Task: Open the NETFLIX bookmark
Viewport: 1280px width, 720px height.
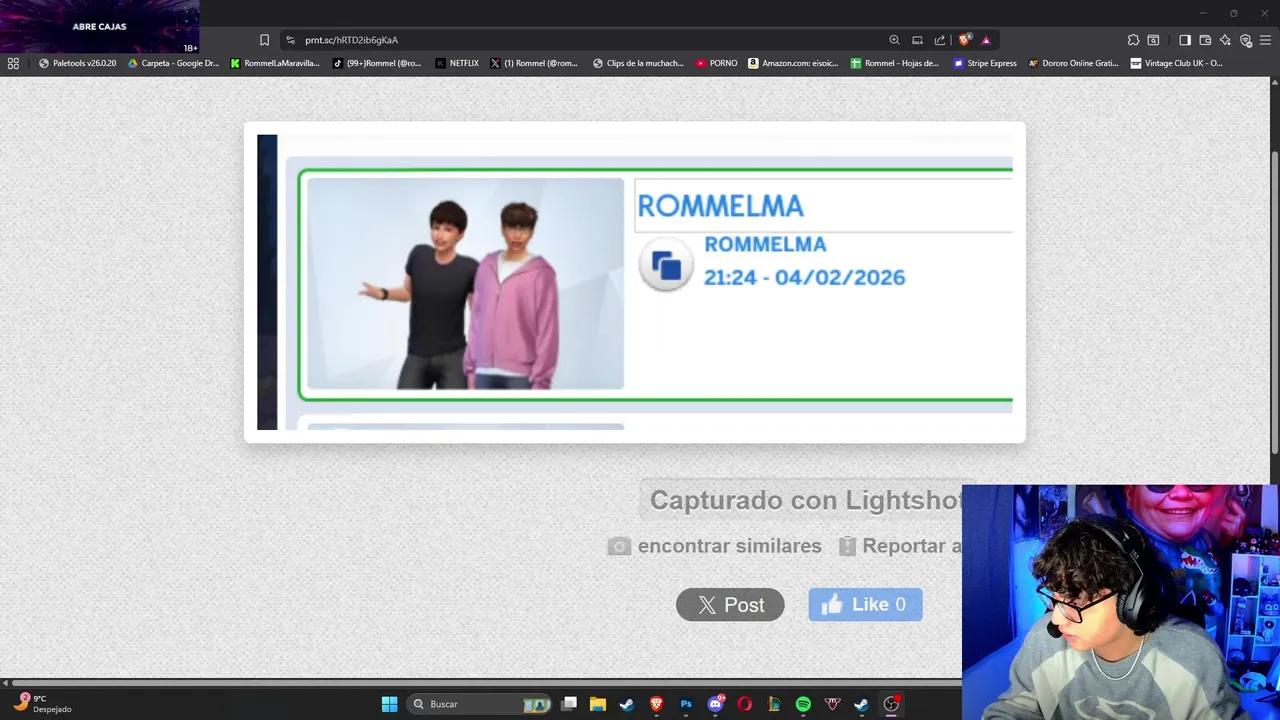Action: tap(457, 63)
